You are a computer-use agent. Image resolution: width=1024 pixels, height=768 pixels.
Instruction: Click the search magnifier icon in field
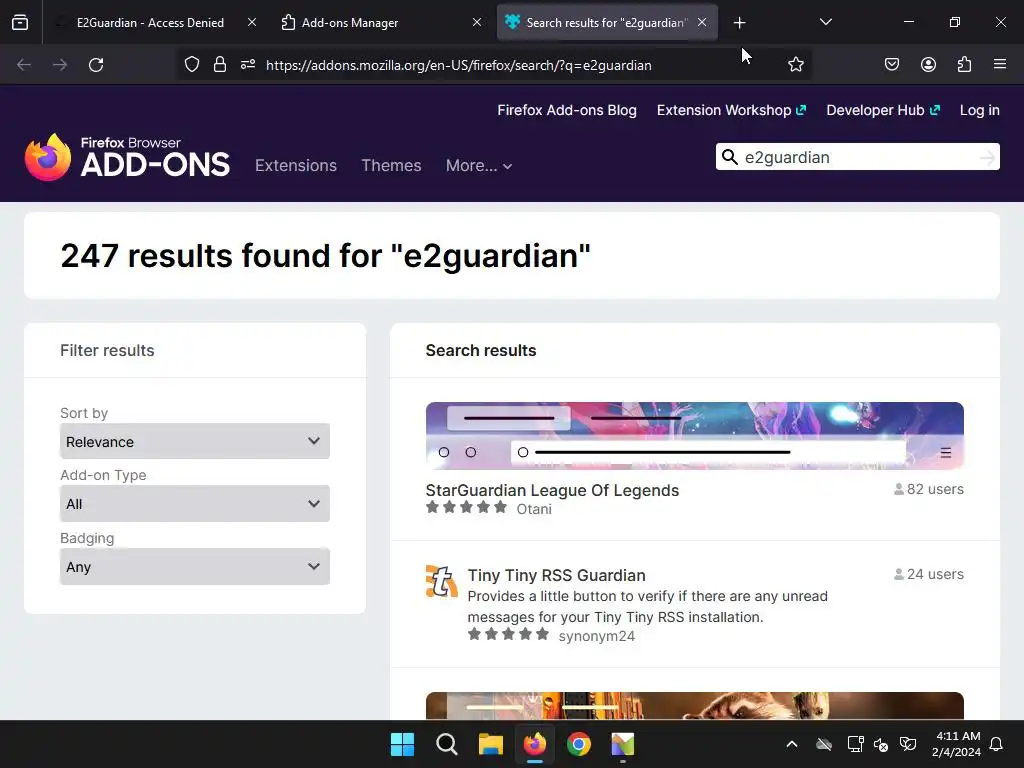730,157
